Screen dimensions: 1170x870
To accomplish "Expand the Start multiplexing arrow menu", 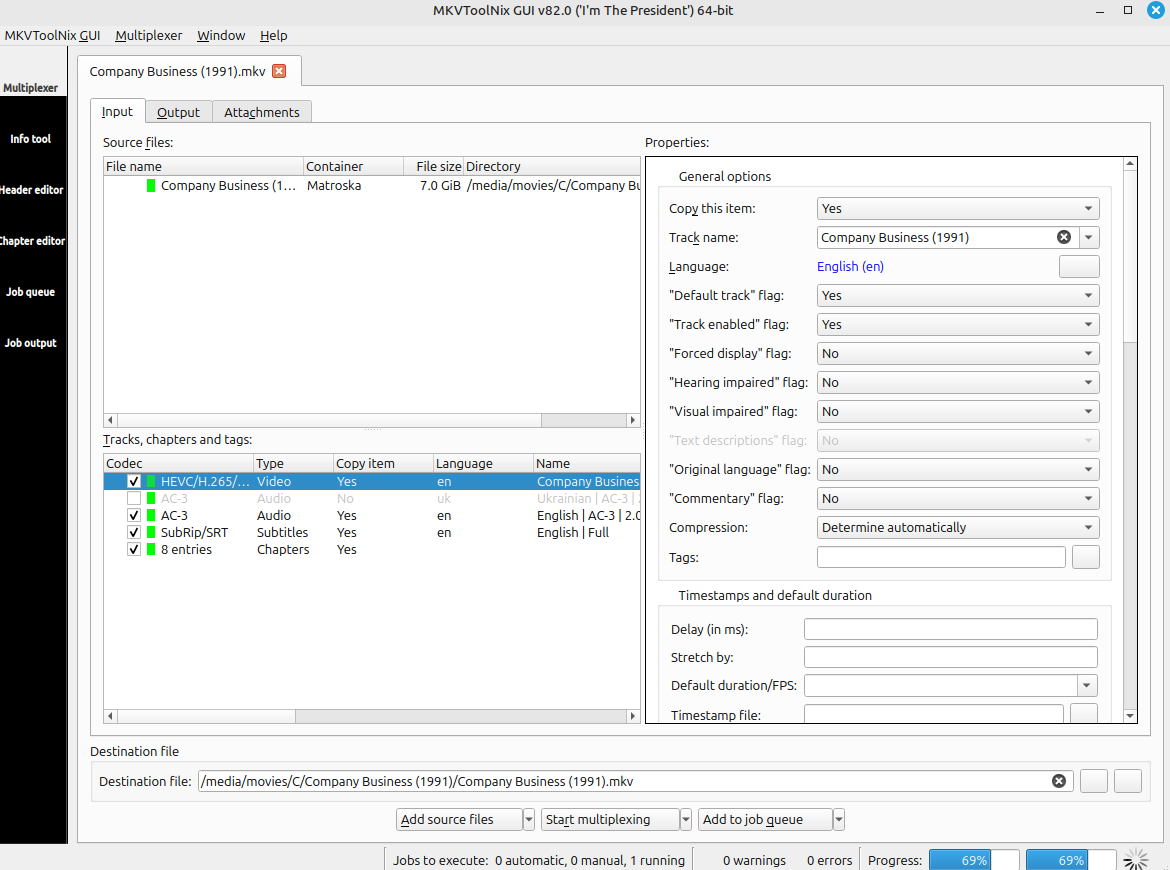I will [x=686, y=819].
